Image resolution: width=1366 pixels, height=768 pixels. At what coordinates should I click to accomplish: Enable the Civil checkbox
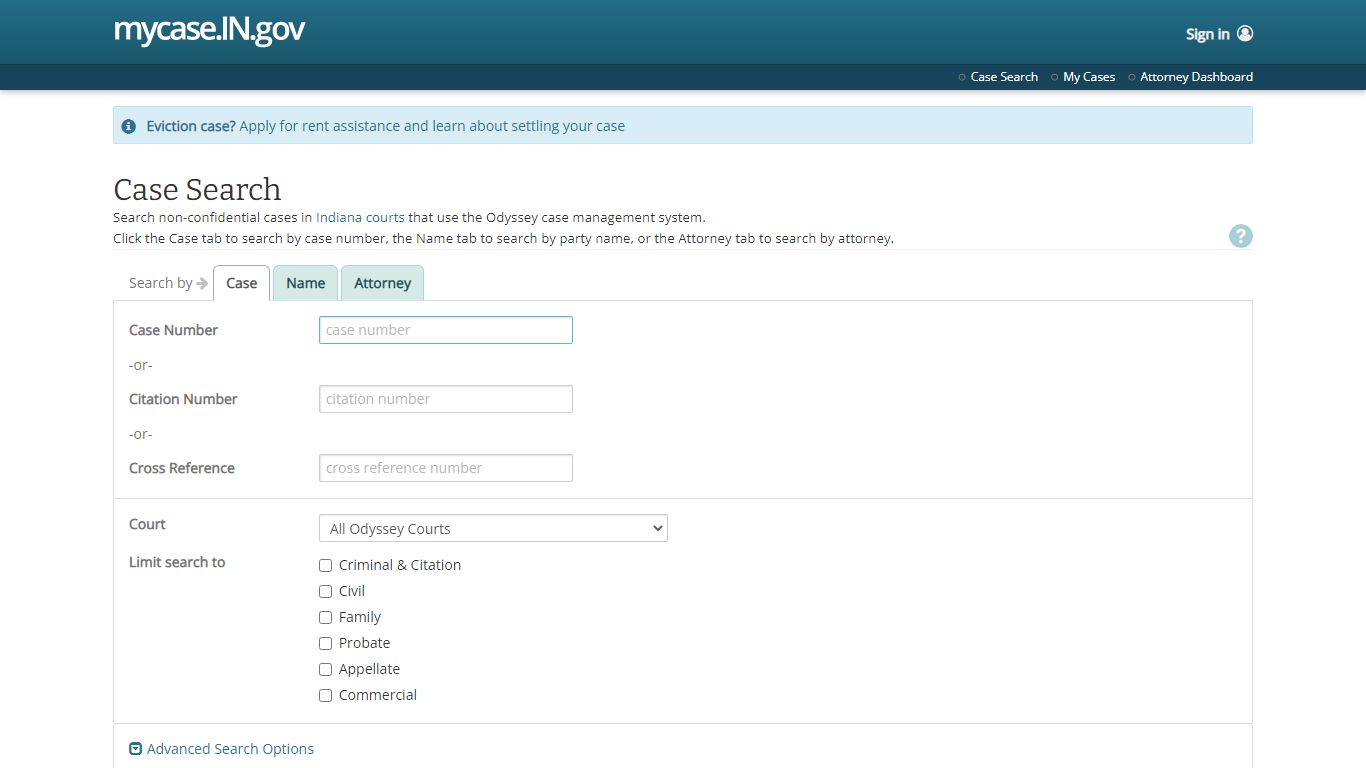click(x=325, y=591)
